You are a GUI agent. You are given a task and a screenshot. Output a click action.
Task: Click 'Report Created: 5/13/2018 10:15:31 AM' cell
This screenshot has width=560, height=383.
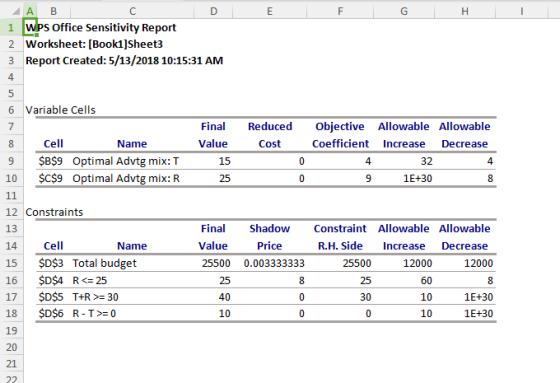tap(124, 60)
